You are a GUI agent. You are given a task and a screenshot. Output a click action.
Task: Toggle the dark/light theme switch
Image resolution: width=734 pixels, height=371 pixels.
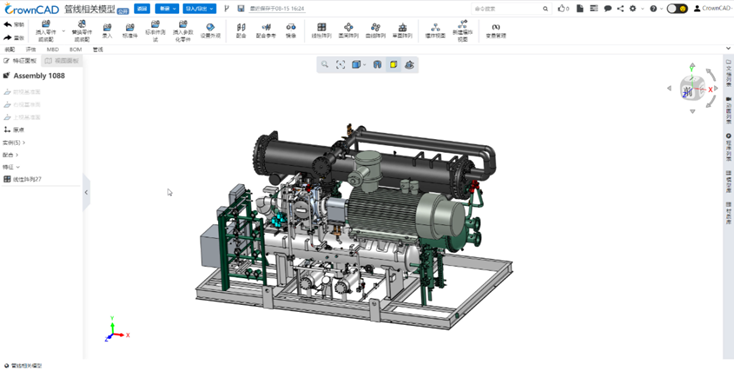pos(677,8)
